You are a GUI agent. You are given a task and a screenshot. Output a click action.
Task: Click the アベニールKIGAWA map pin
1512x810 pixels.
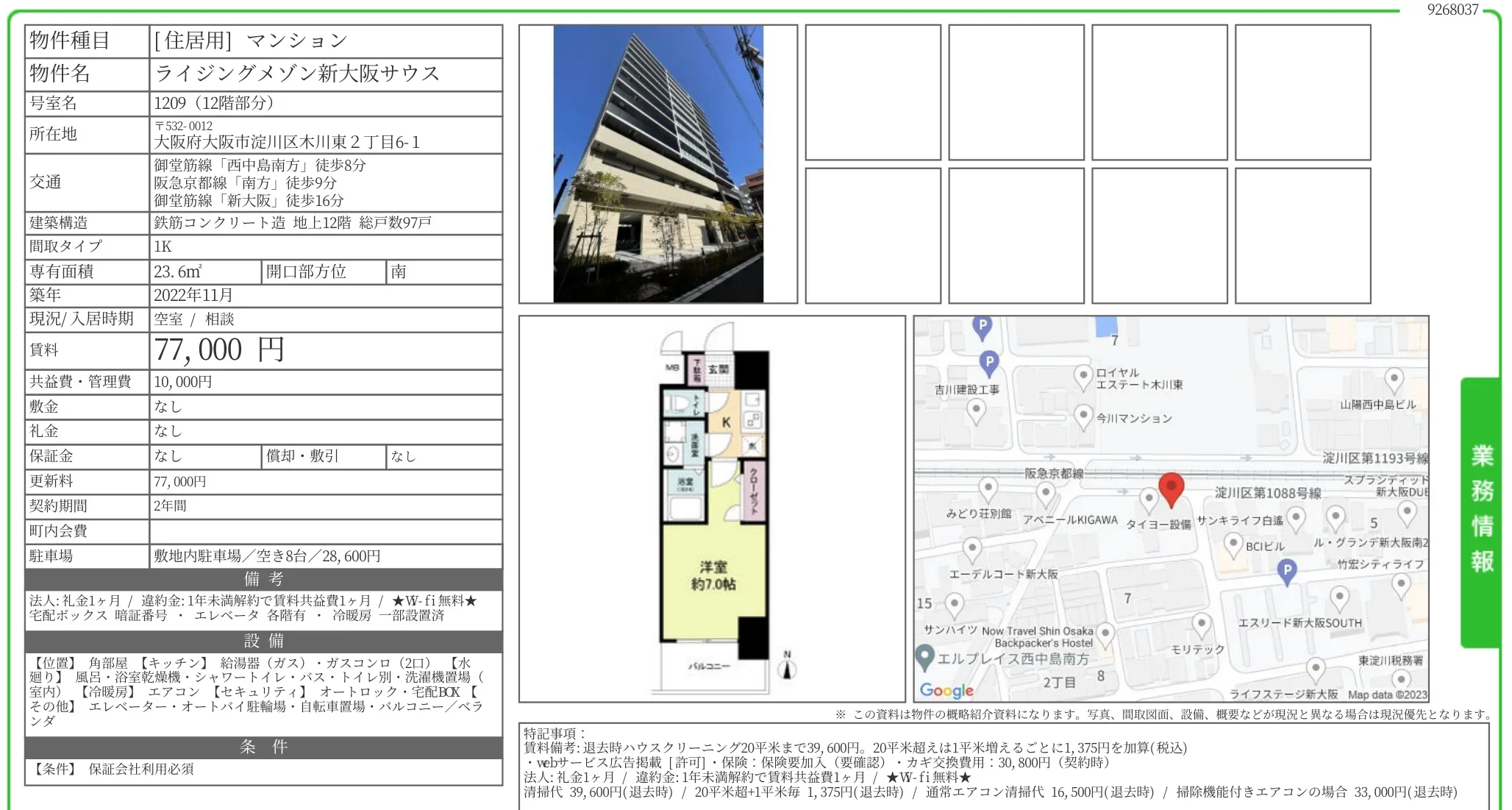click(x=1044, y=494)
